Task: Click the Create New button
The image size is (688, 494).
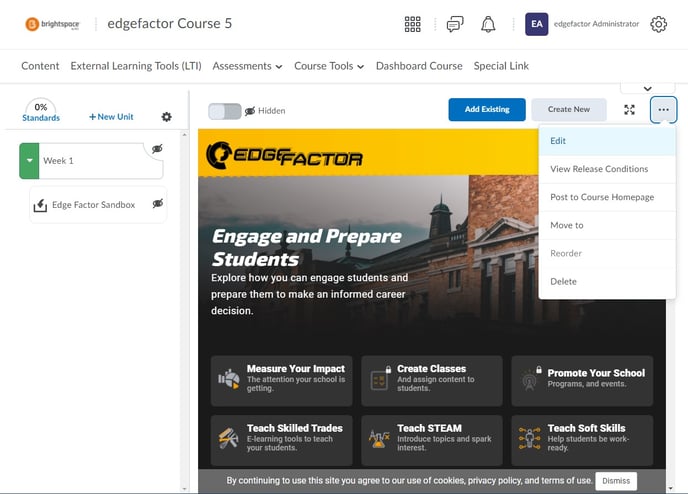Action: point(569,109)
